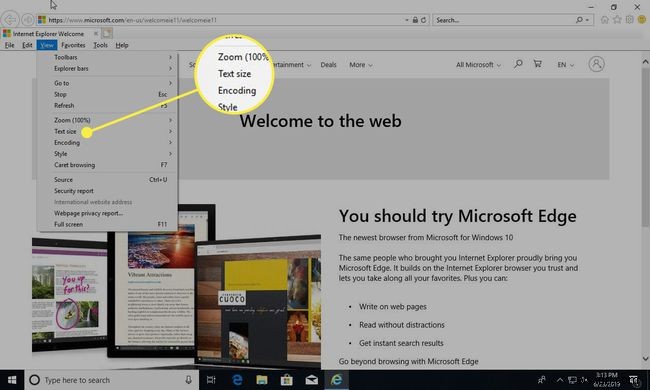Viewport: 650px width, 390px height.
Task: Click the taskbar clock and date
Action: pyautogui.click(x=606, y=380)
